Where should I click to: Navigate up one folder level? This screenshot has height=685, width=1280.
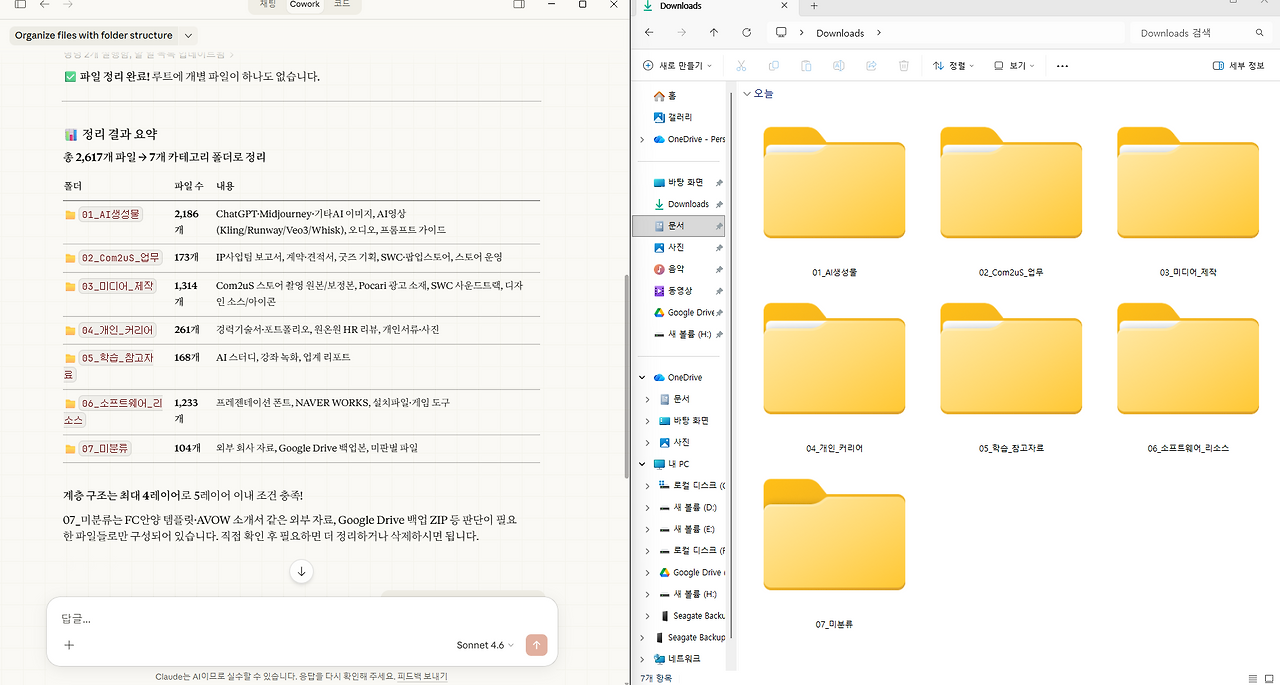(x=713, y=32)
